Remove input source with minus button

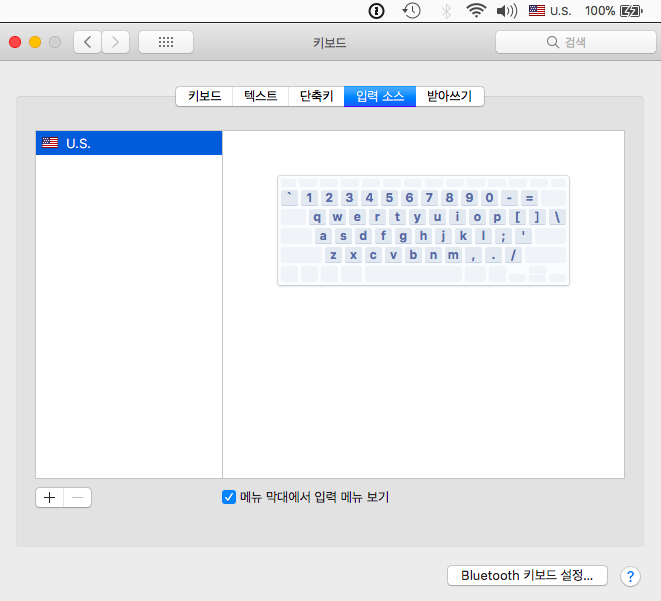(78, 498)
